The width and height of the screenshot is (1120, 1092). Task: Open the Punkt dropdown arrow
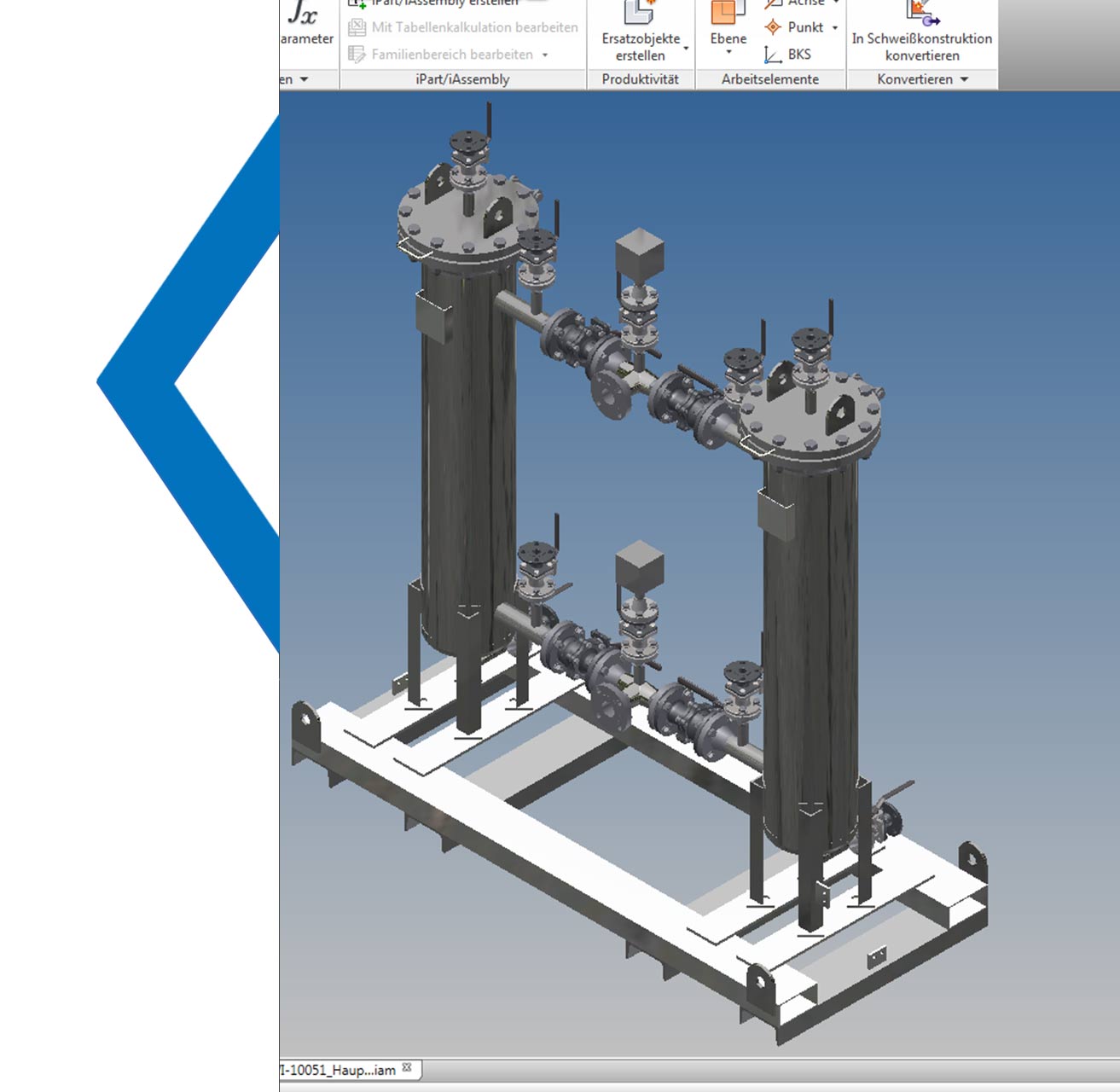835,27
